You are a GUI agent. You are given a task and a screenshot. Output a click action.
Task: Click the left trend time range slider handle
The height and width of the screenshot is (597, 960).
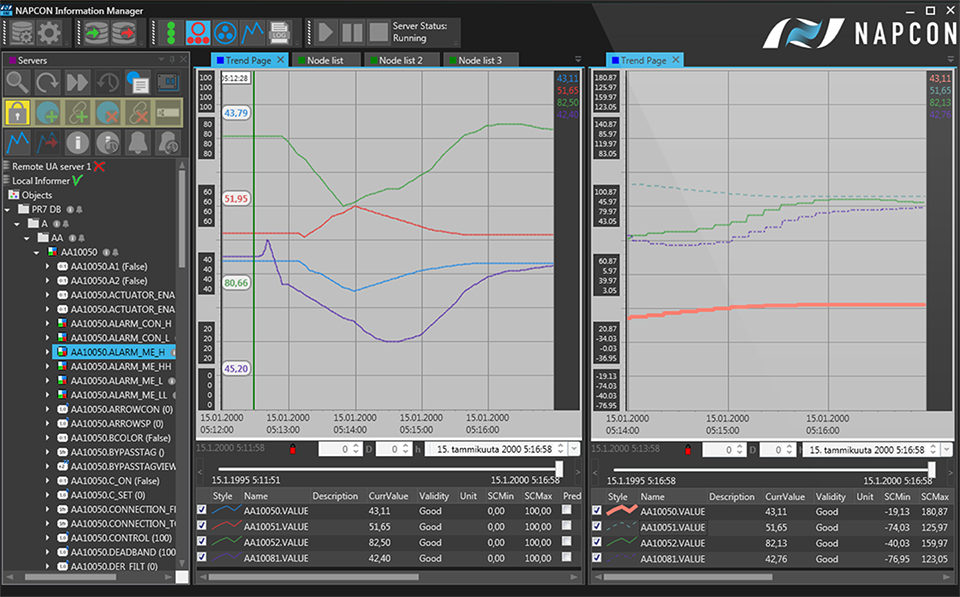tap(559, 468)
